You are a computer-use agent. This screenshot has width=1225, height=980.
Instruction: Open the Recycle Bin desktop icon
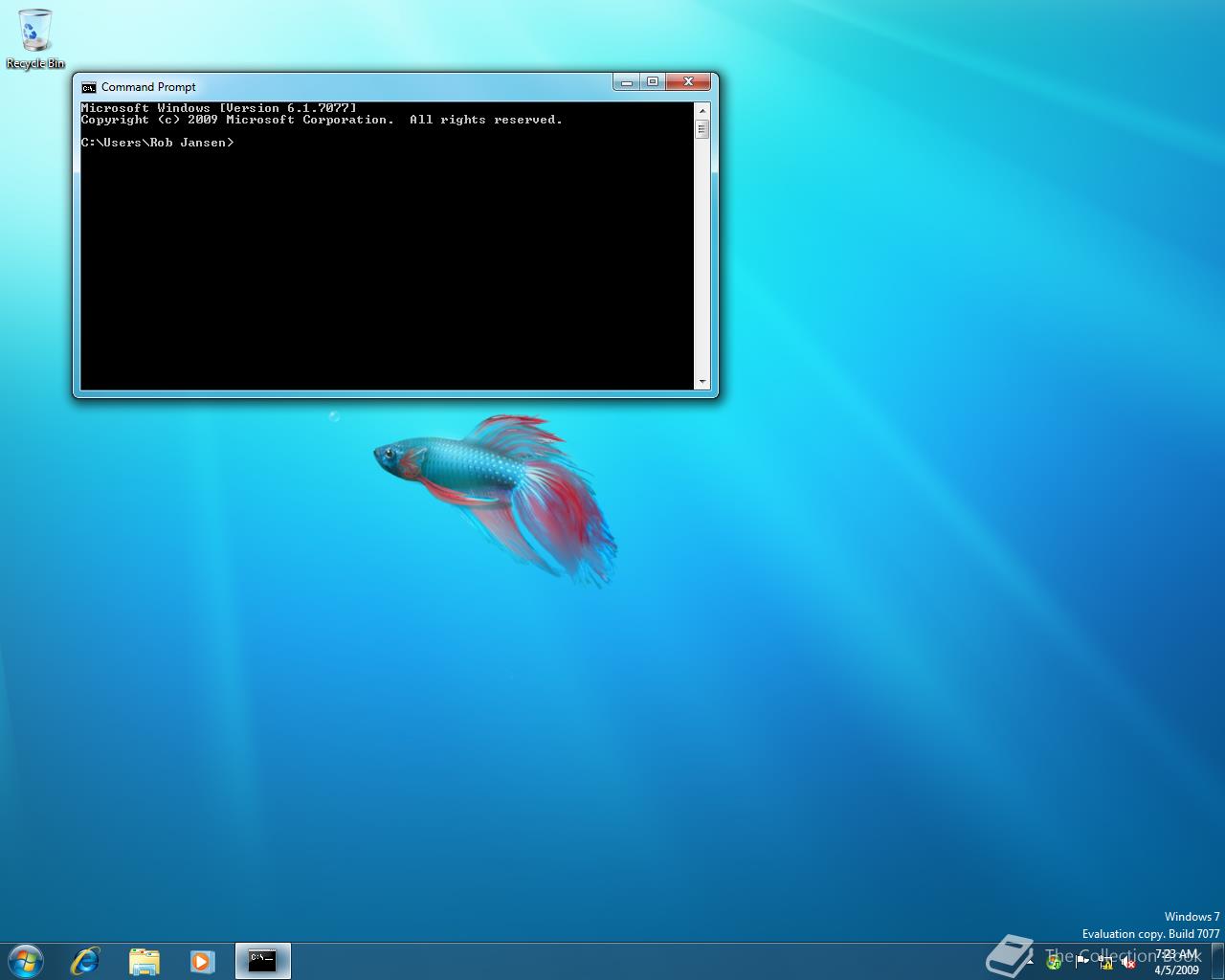[x=35, y=38]
